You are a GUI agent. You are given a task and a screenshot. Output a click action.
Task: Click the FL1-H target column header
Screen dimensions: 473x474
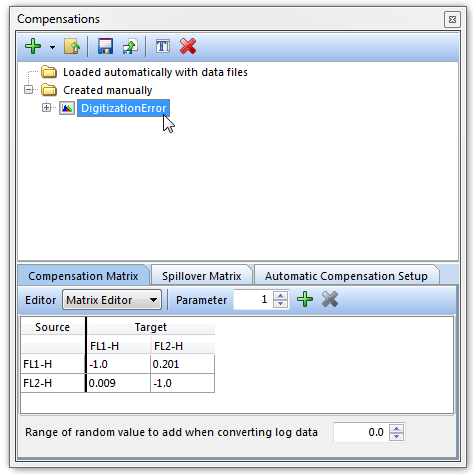point(118,346)
